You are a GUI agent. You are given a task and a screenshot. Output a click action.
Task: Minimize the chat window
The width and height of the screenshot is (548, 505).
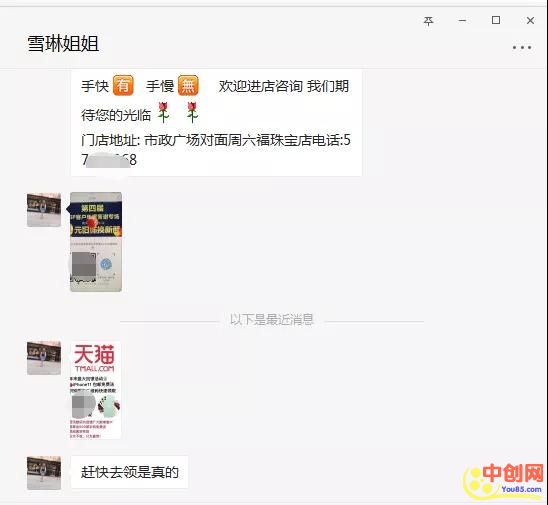pos(462,21)
